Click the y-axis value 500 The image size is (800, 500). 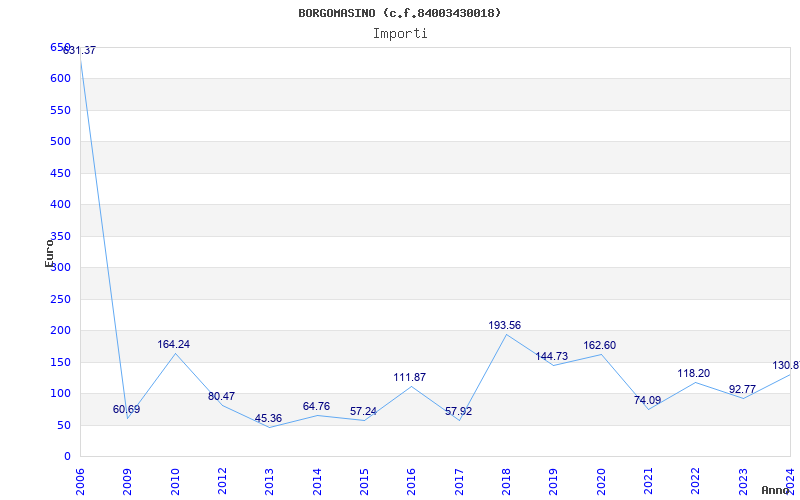(60, 141)
